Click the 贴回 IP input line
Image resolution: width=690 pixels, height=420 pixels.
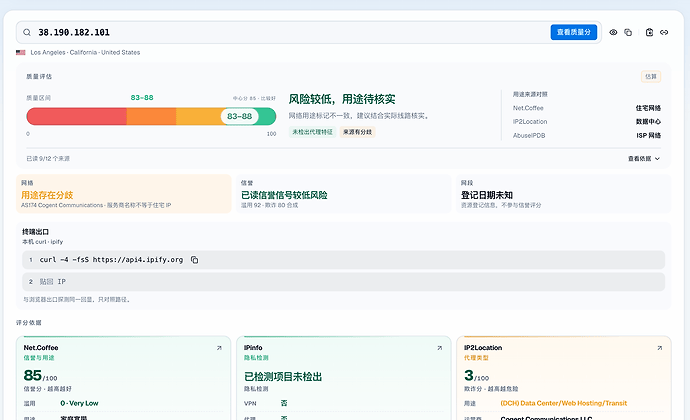pos(343,282)
